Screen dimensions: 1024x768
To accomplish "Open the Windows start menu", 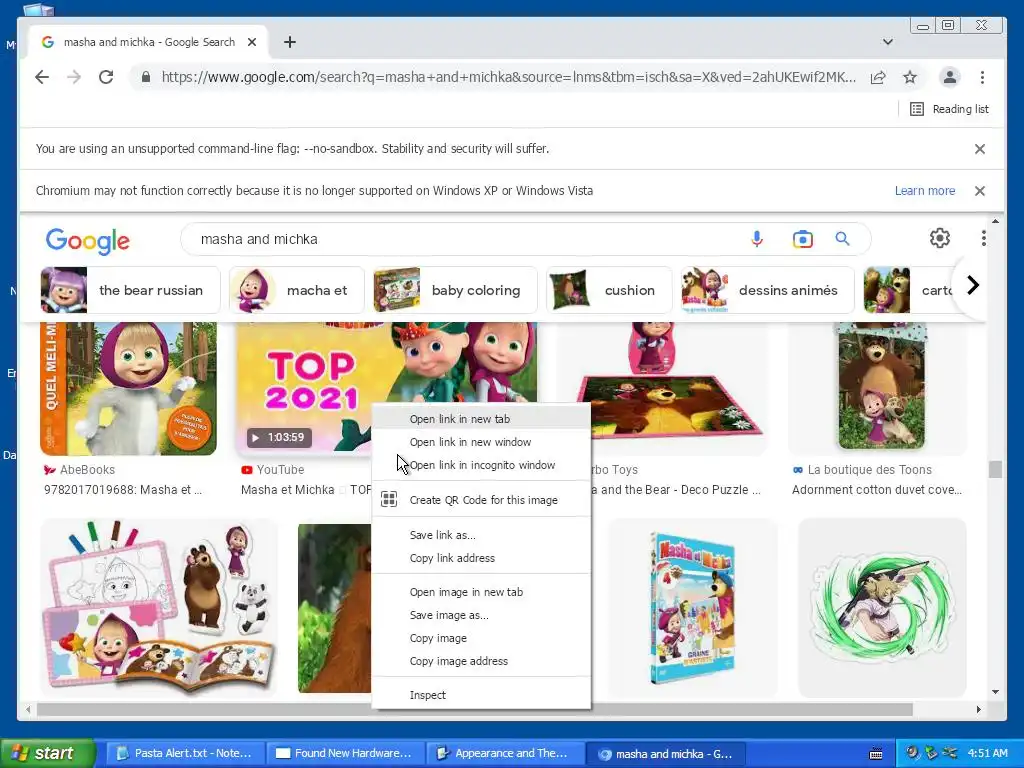I will click(46, 754).
